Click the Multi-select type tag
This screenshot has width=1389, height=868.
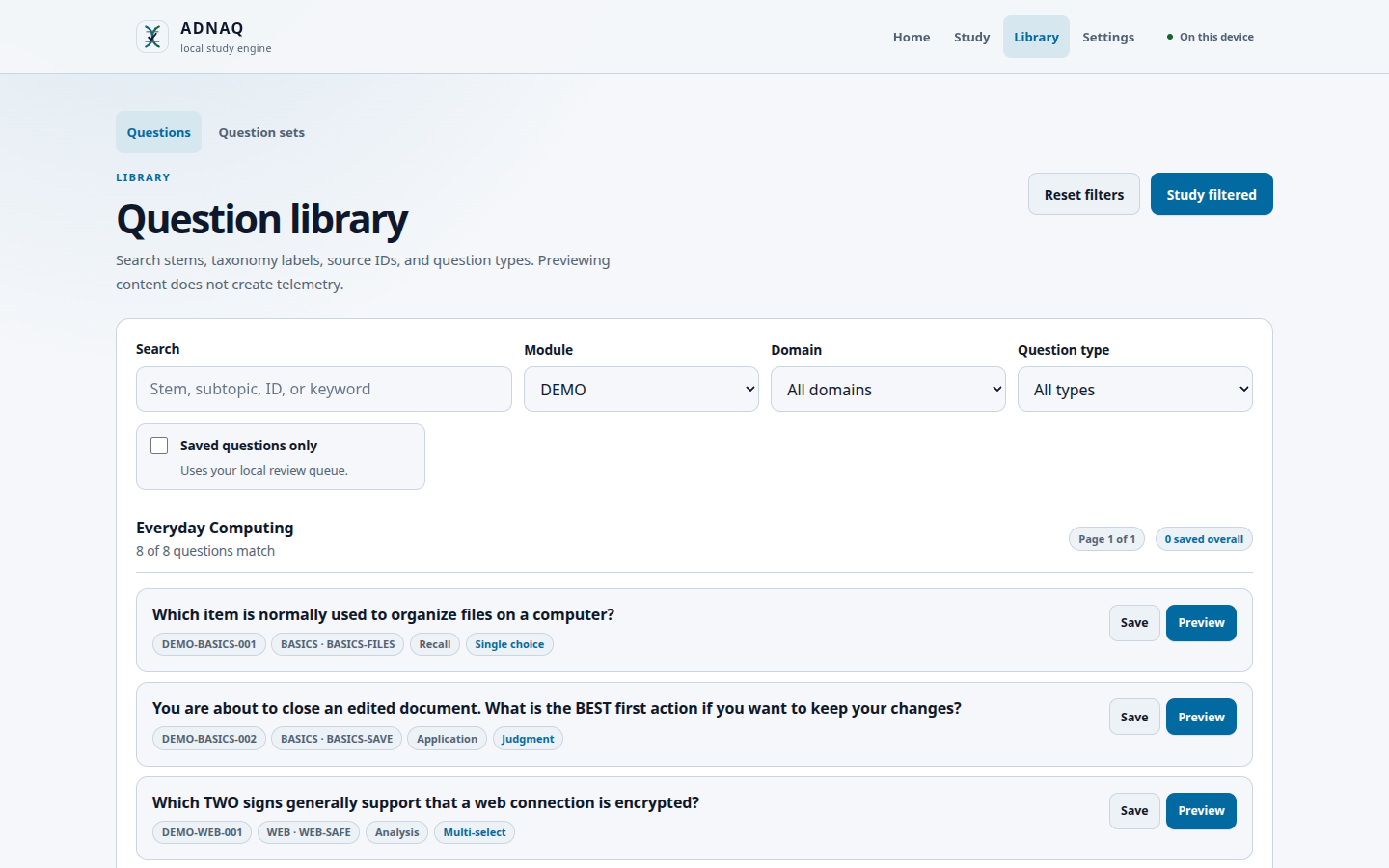(x=475, y=832)
